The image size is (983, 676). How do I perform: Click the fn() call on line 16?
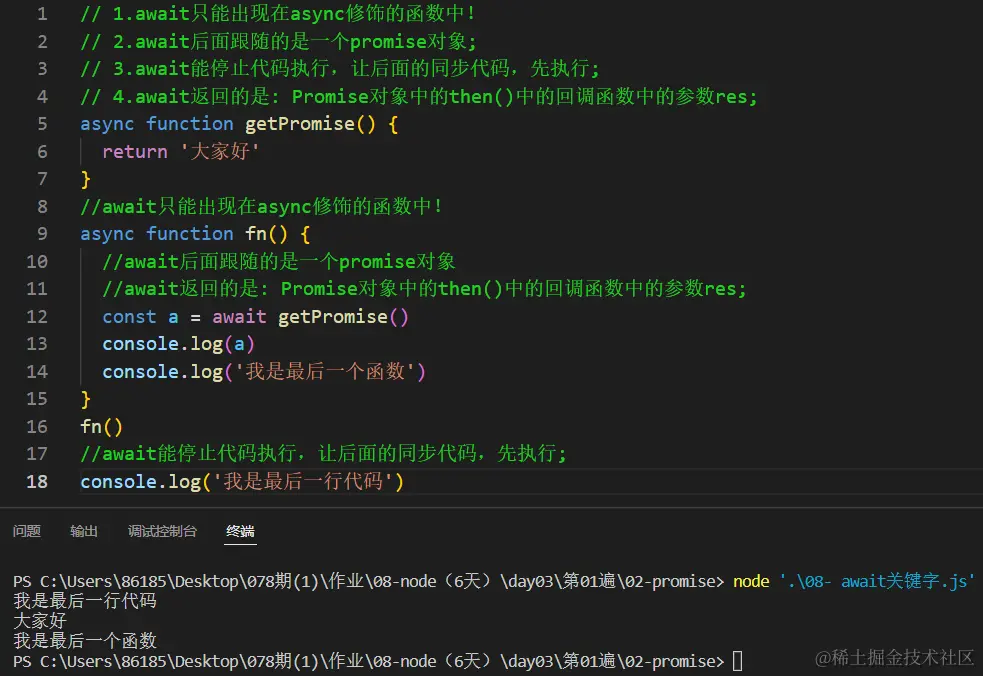pos(101,427)
